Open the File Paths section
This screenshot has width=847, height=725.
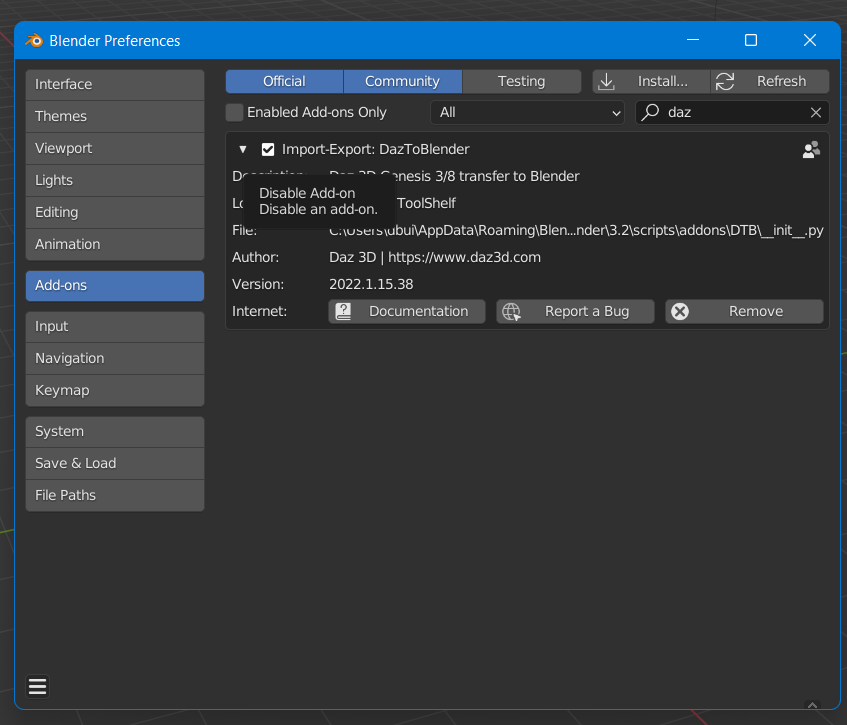114,495
